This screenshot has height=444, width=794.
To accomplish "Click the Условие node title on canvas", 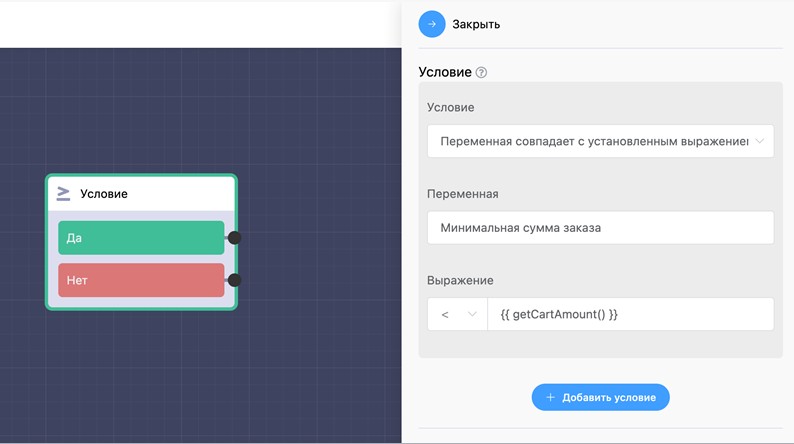I will pos(104,193).
